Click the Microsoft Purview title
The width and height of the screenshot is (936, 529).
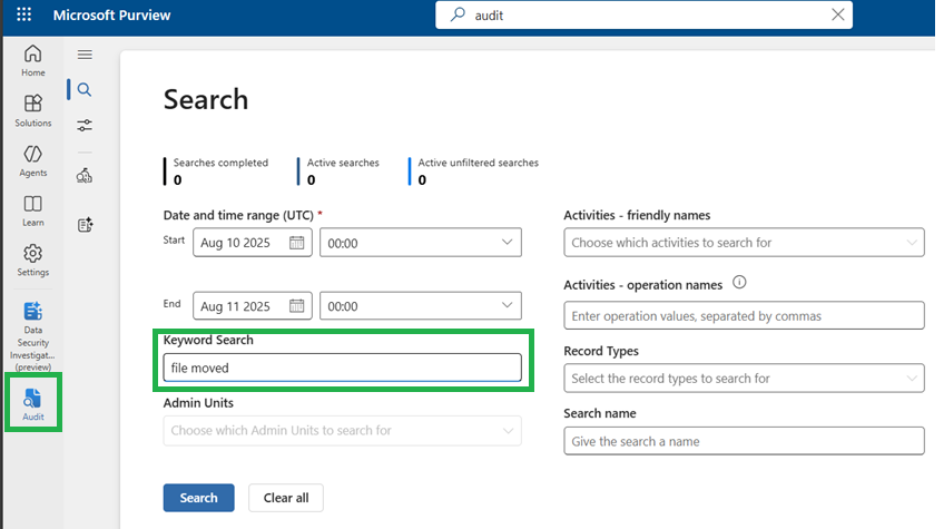point(112,16)
